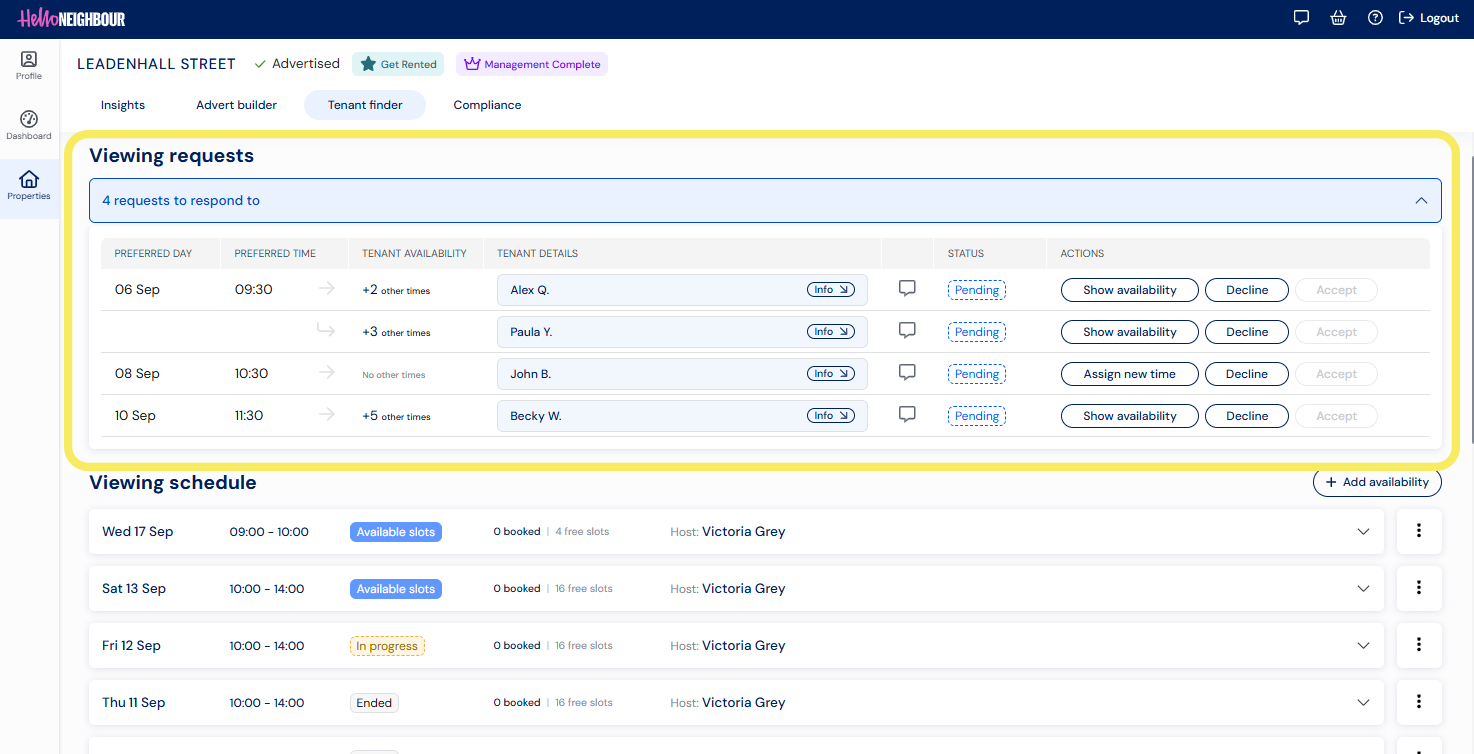Open three-dot menu for Fri 12 Sep
Viewport: 1474px width, 754px height.
coord(1419,645)
